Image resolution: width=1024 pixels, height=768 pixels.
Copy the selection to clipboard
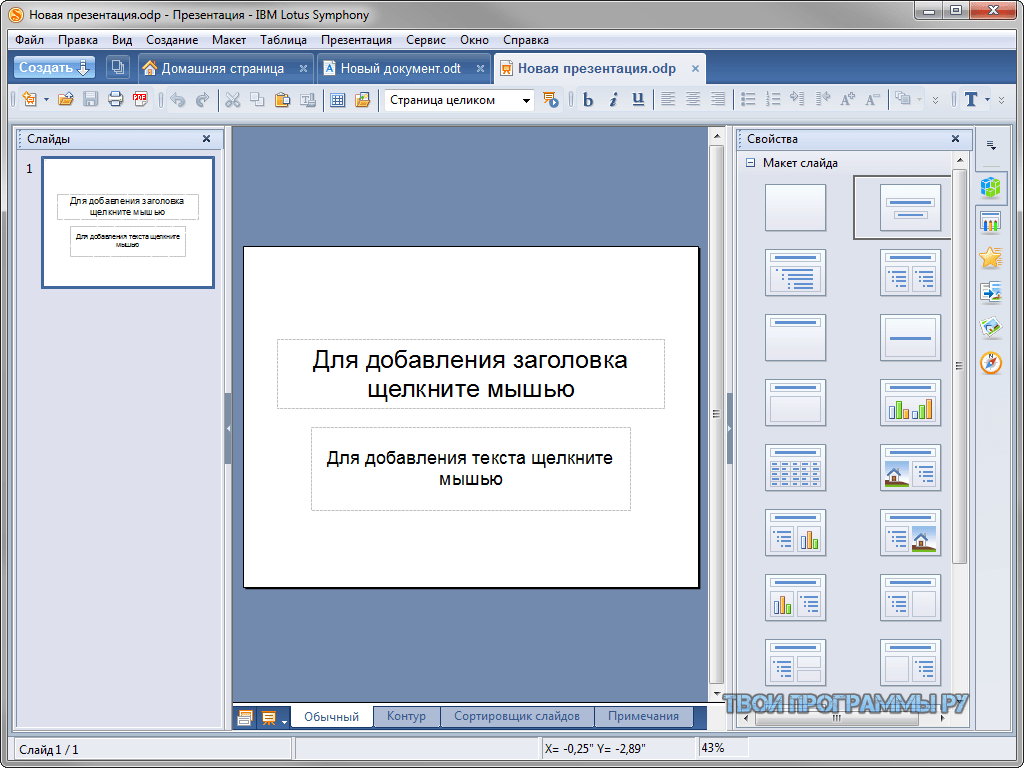coord(257,100)
